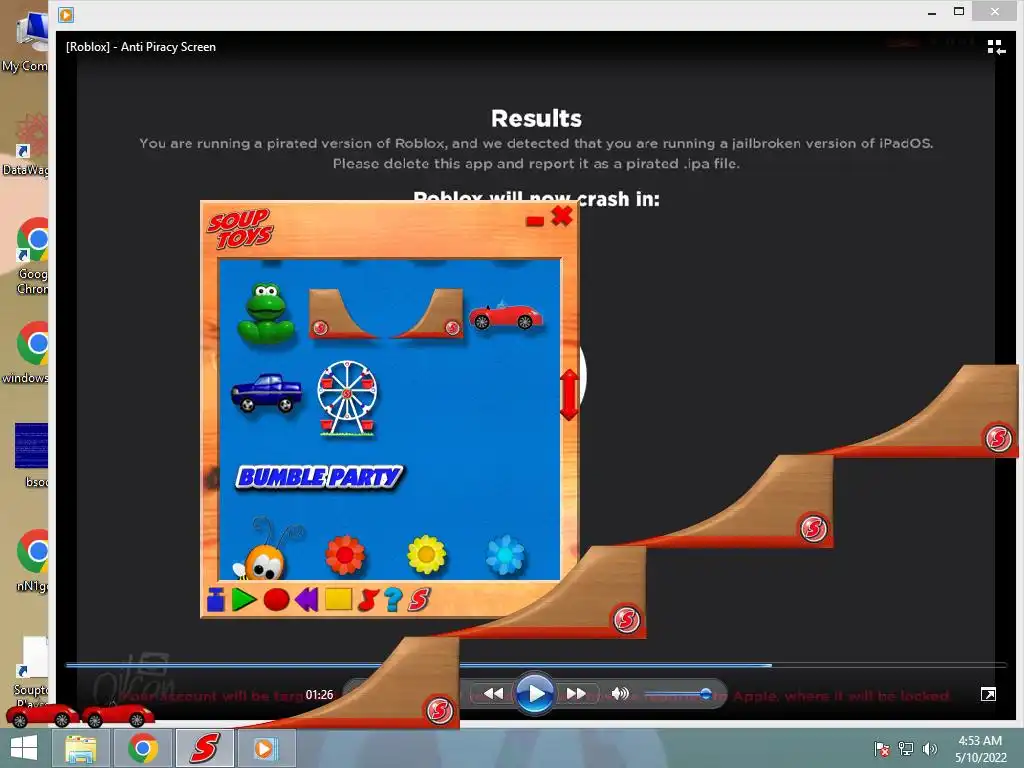This screenshot has width=1024, height=768.
Task: Select the orange bumble bee toy
Action: click(264, 550)
